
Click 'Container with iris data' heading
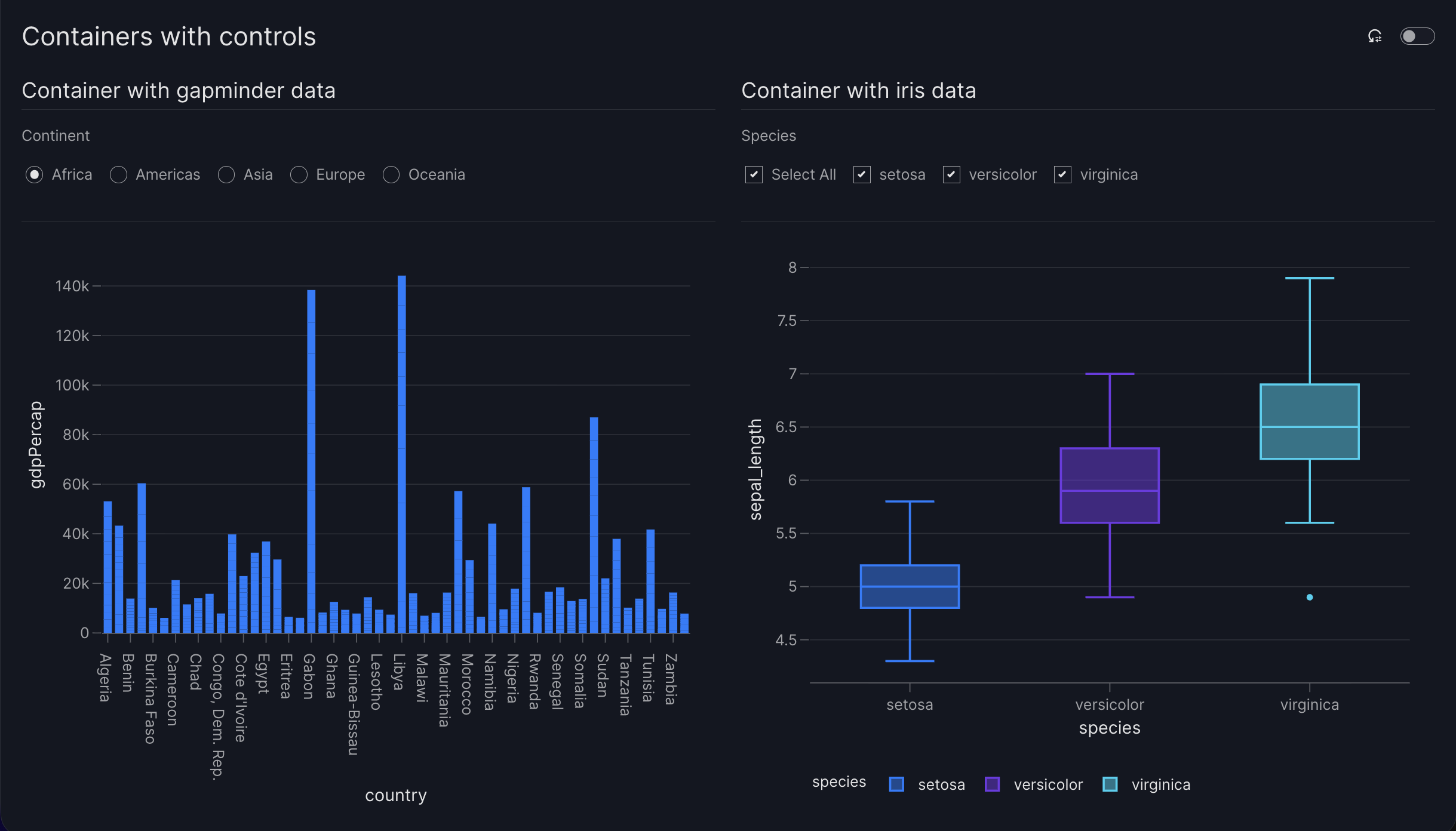click(859, 91)
